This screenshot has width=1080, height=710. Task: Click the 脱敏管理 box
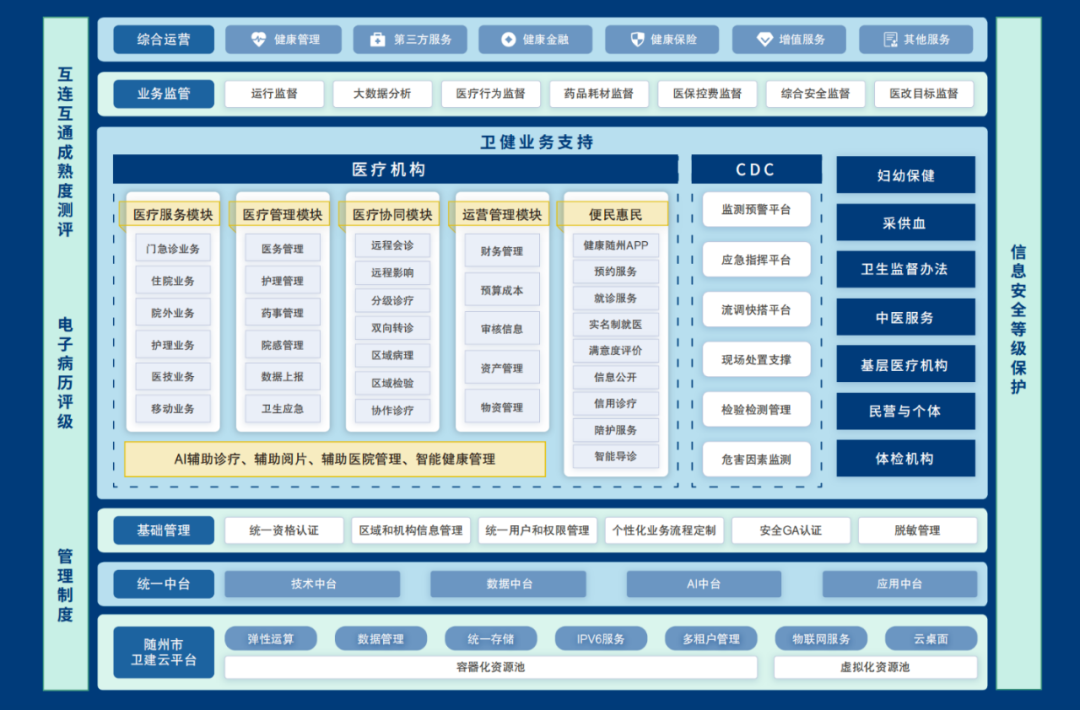(917, 530)
